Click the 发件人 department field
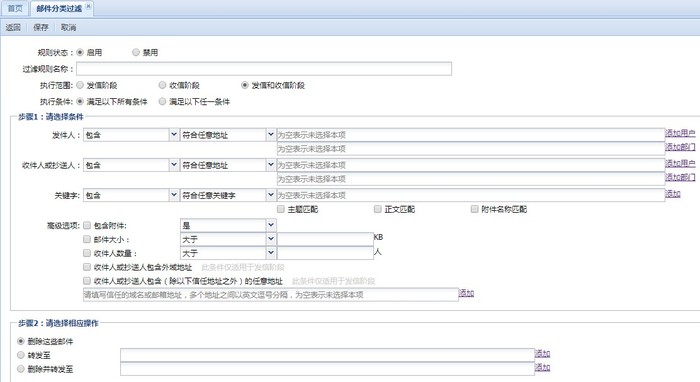This screenshot has width=700, height=382. point(471,149)
